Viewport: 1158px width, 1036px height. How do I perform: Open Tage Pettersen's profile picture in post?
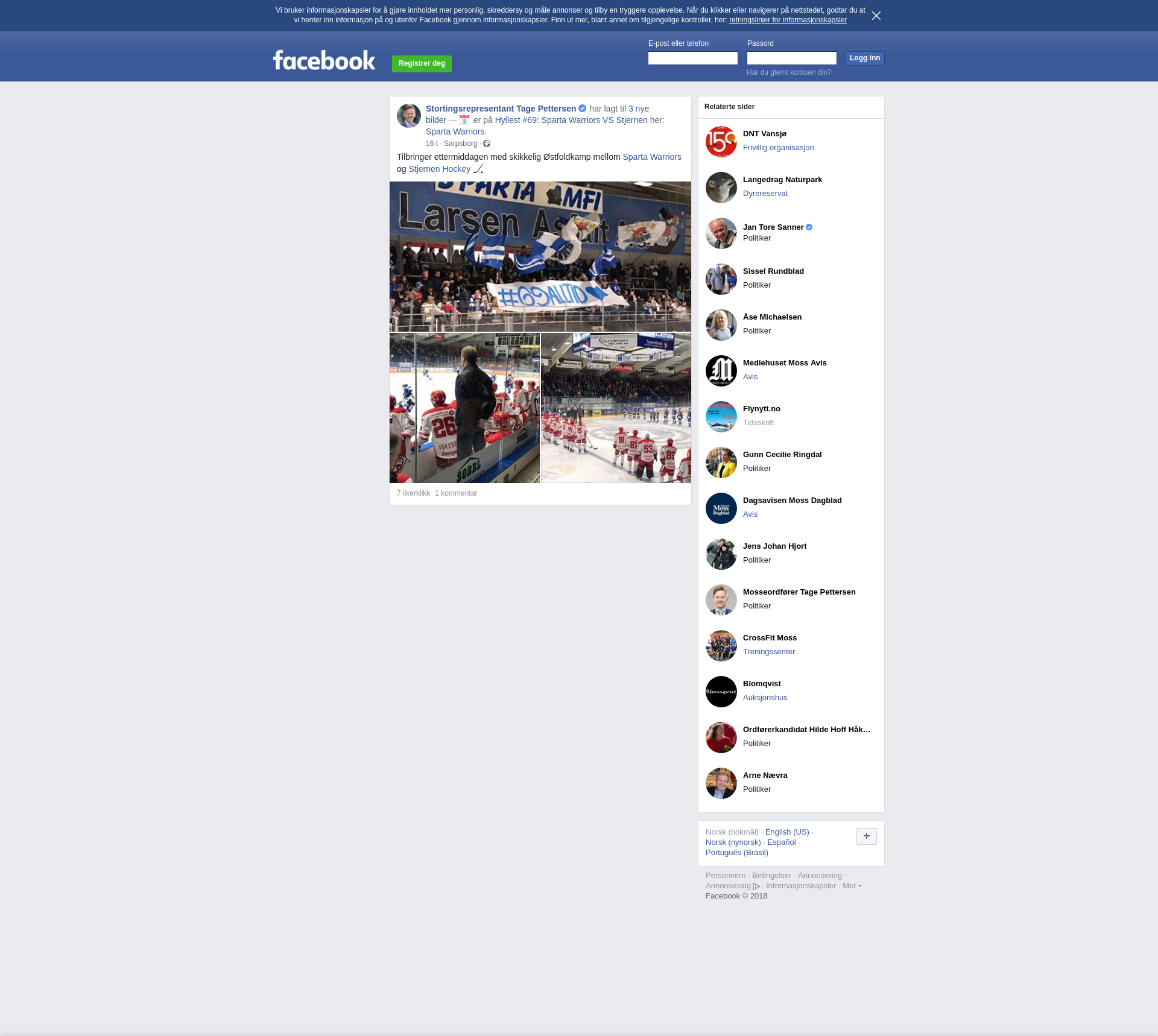pyautogui.click(x=409, y=116)
